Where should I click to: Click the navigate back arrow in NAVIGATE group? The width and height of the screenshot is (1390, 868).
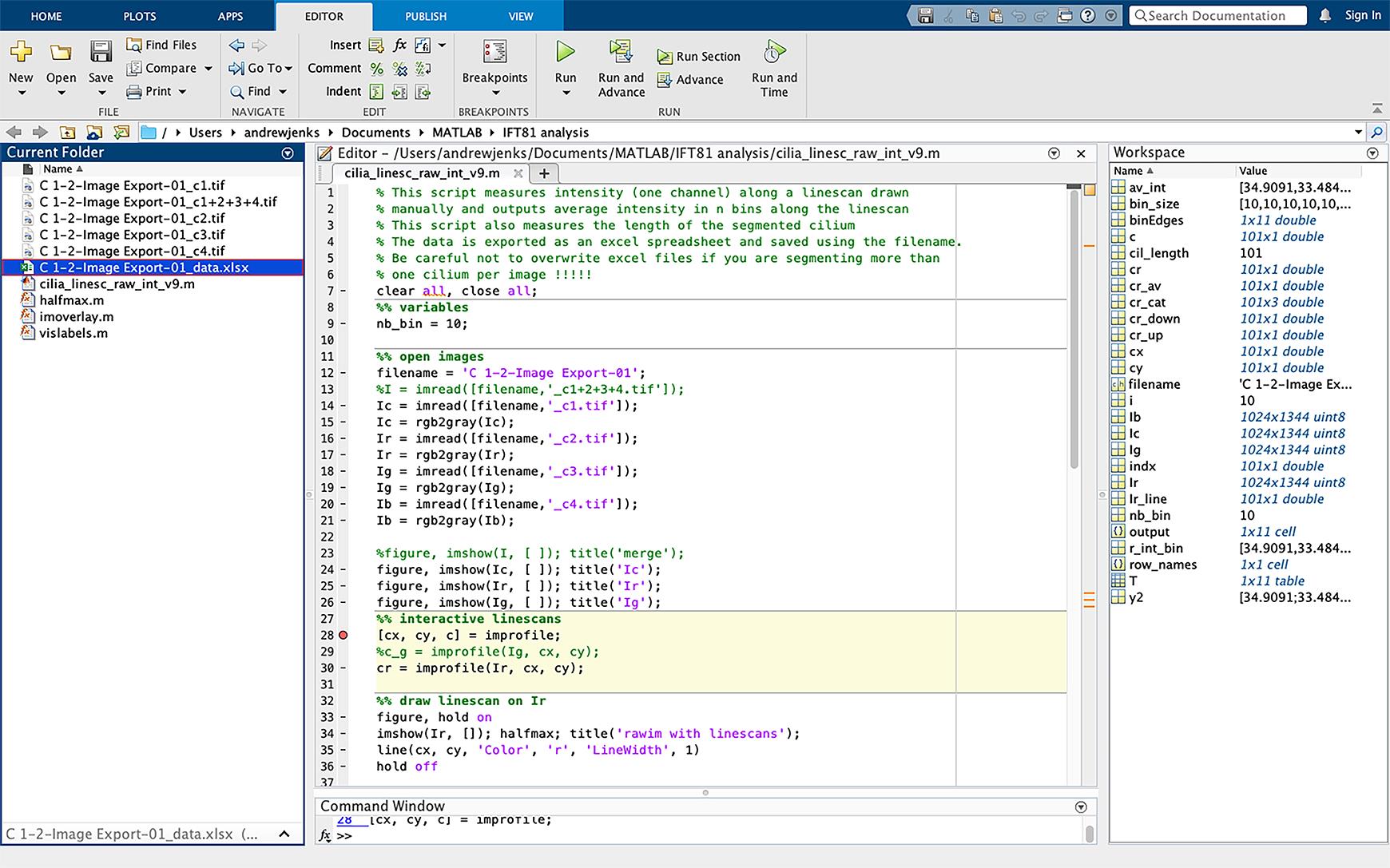coord(236,46)
